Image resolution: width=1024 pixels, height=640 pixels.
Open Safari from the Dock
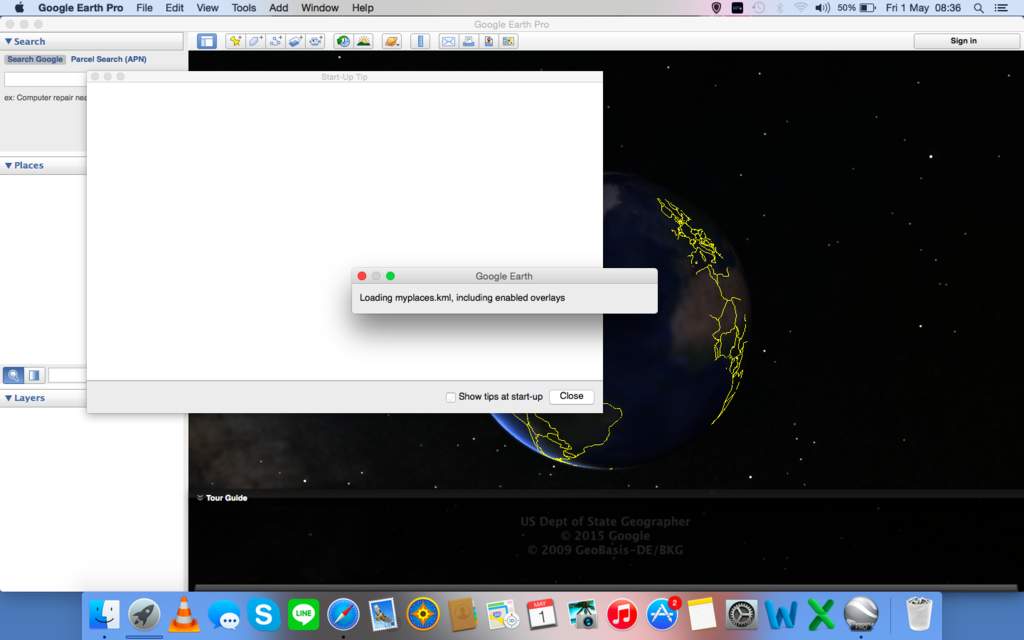344,615
